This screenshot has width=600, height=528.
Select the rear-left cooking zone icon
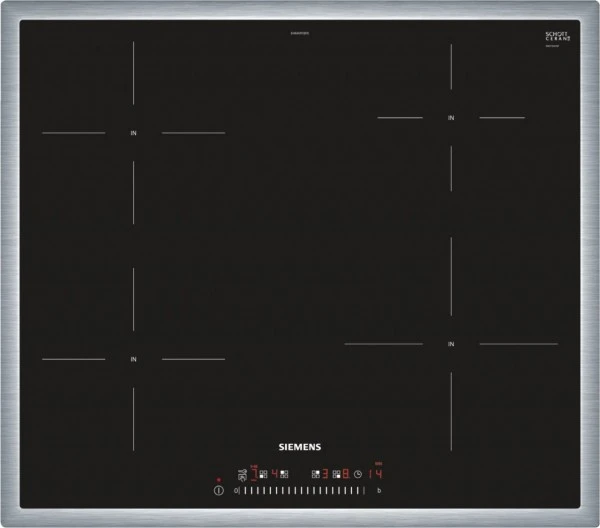click(284, 474)
